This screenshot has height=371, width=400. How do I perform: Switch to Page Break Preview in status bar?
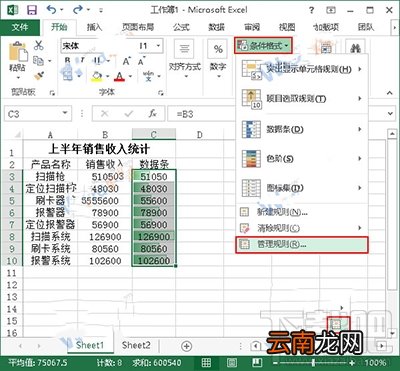[256, 363]
